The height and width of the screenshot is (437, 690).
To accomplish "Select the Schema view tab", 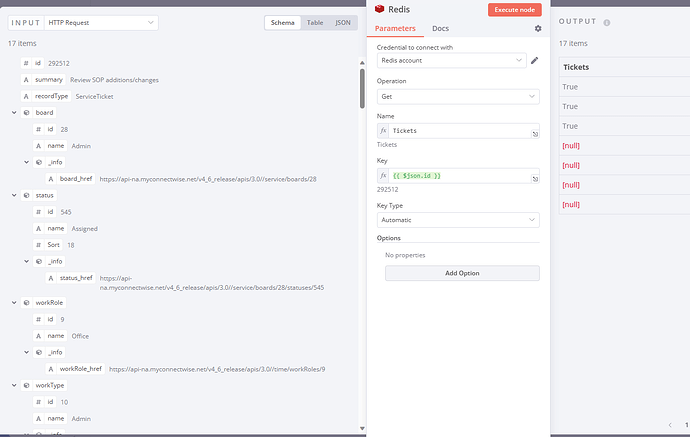I will (x=283, y=22).
